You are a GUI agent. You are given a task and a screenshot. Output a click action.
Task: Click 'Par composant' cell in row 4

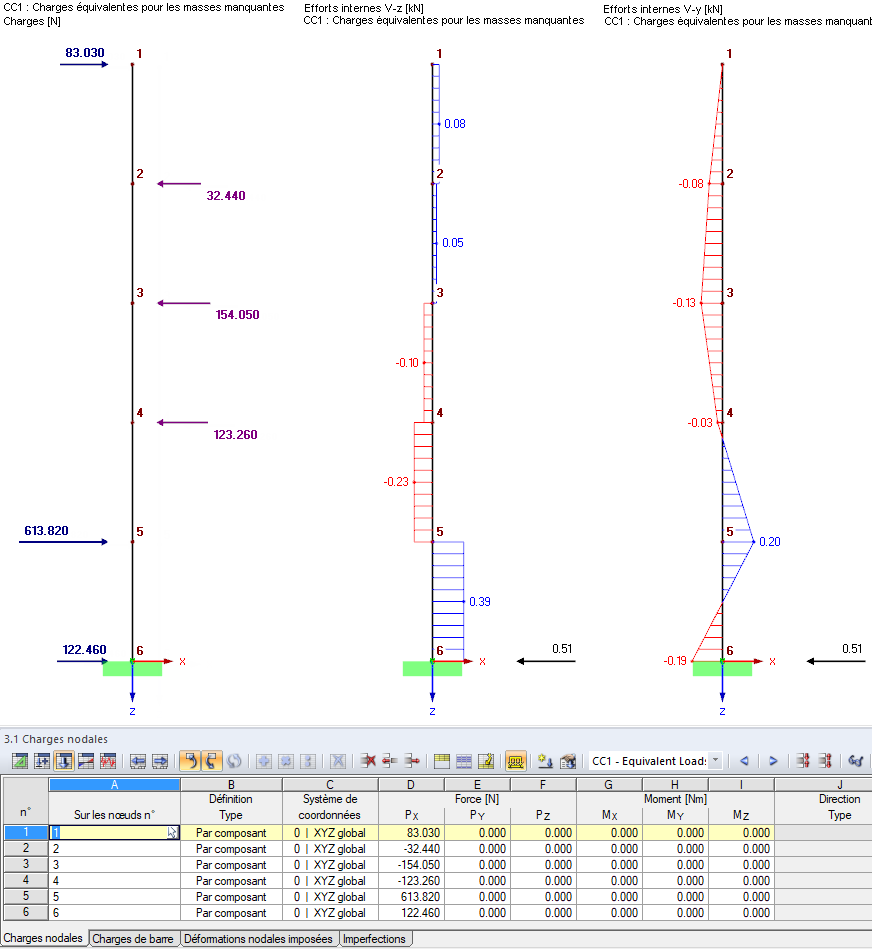[x=231, y=881]
